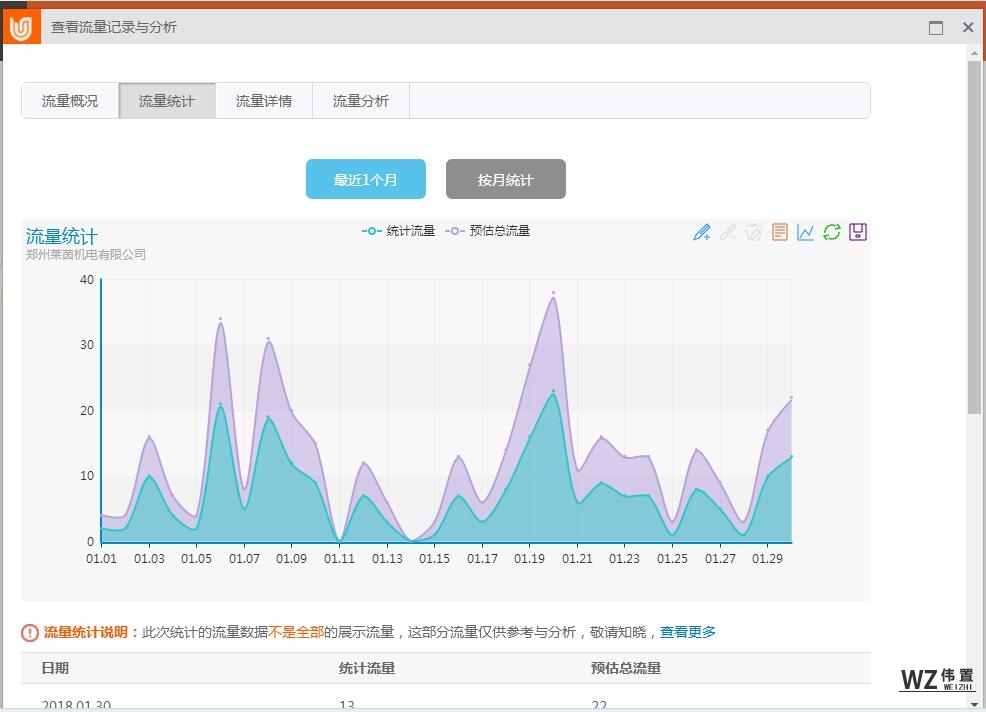
Task: Open the 查看更多 link
Action: click(x=688, y=632)
